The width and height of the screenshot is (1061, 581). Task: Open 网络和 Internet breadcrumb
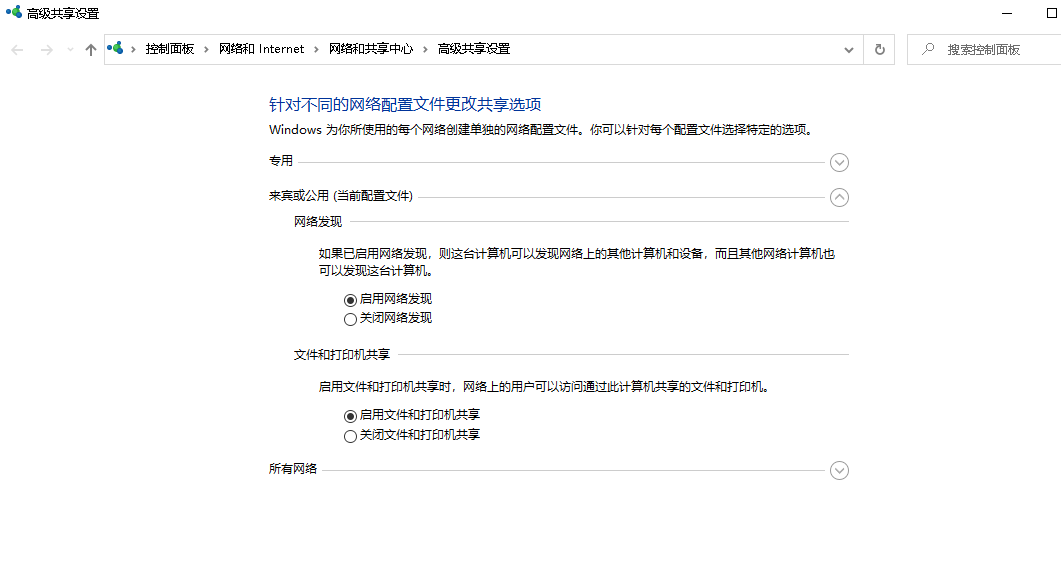261,49
